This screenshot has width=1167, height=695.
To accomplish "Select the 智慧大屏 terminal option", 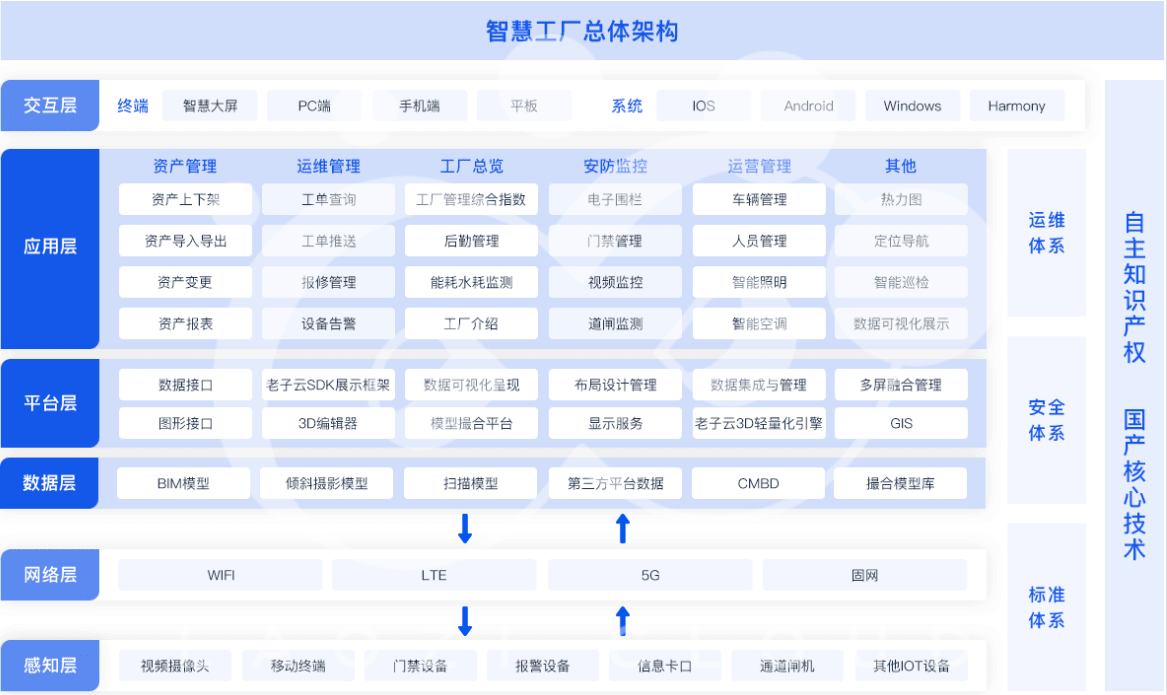I will click(x=210, y=105).
